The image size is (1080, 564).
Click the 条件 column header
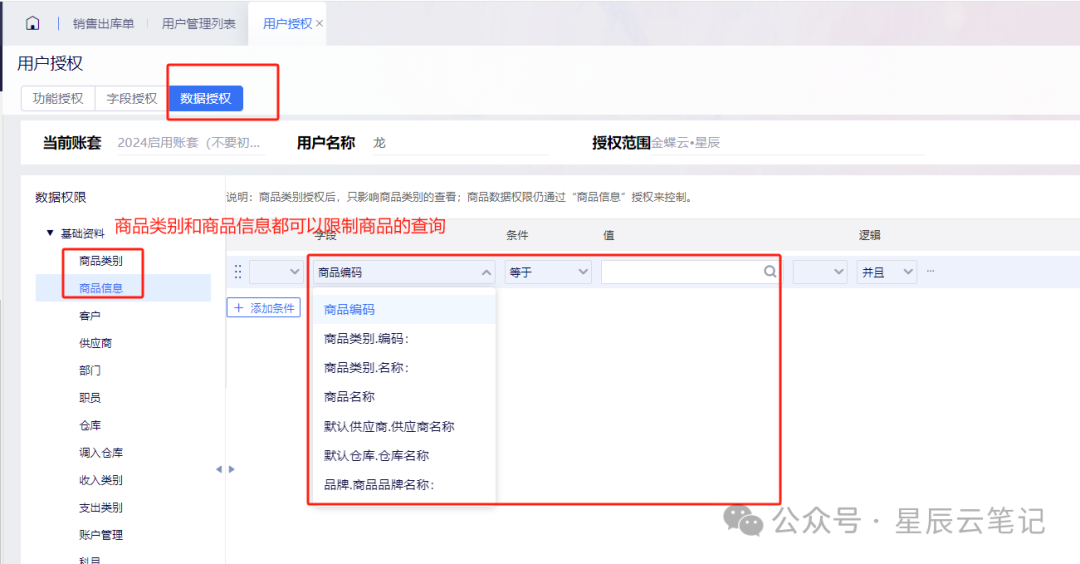[517, 235]
